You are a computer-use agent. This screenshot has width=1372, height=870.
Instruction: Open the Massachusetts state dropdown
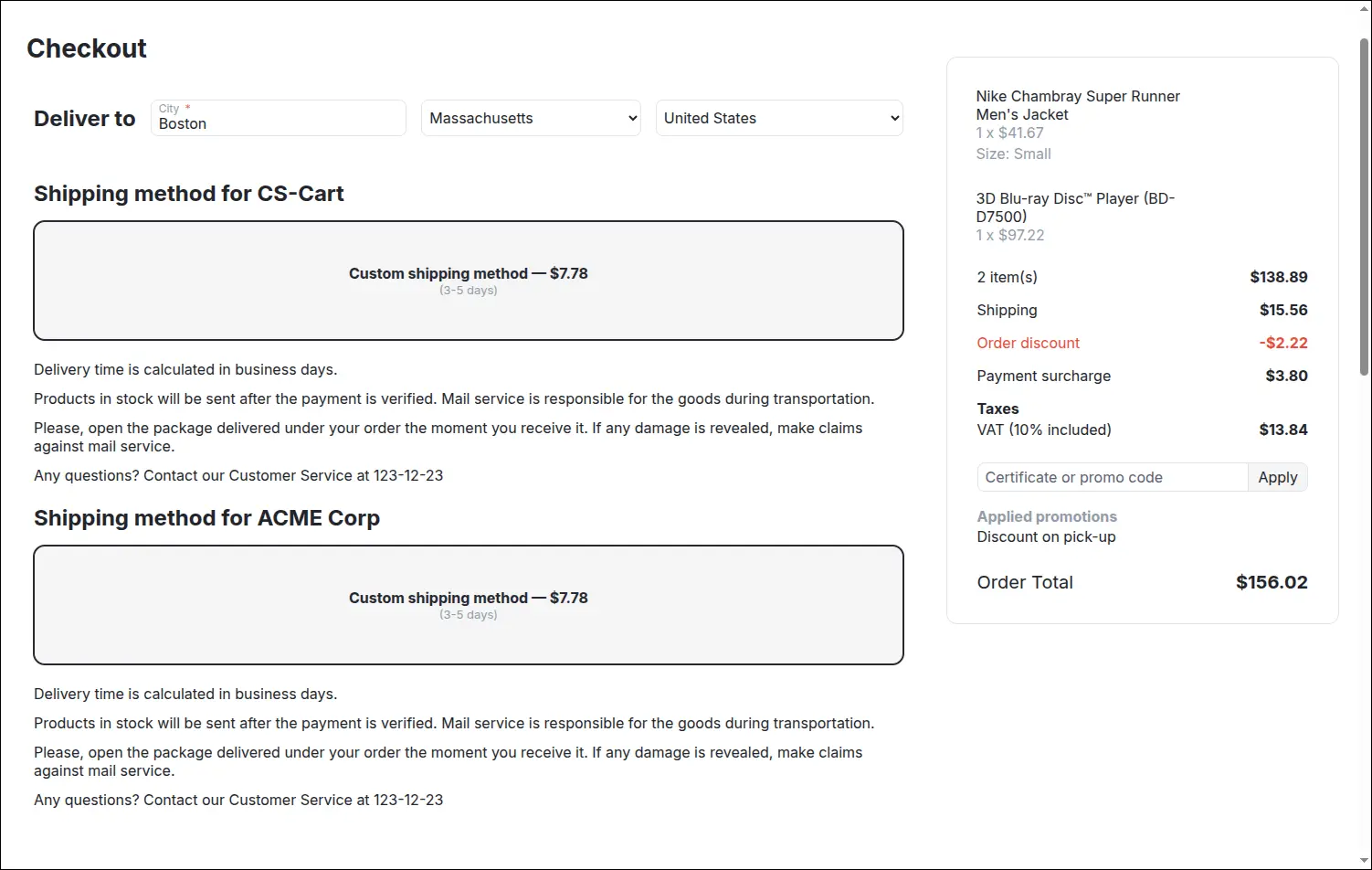531,118
